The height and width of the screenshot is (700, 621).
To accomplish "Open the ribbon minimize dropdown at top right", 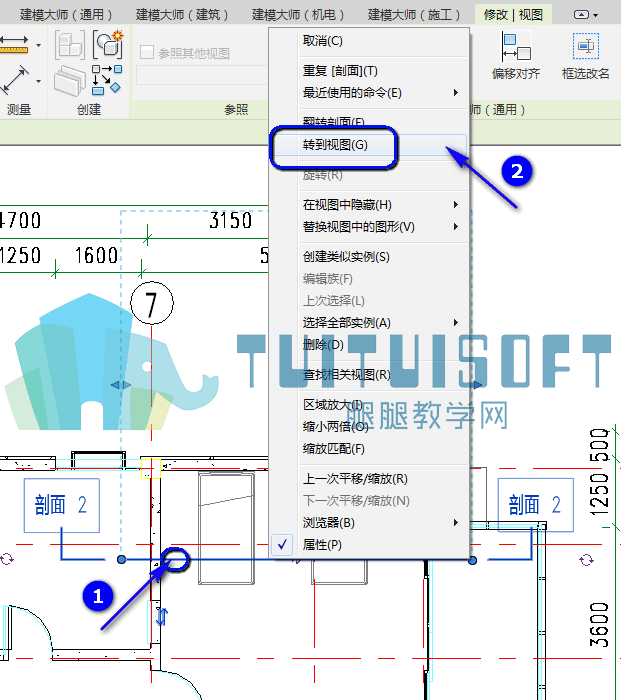I will [x=586, y=15].
